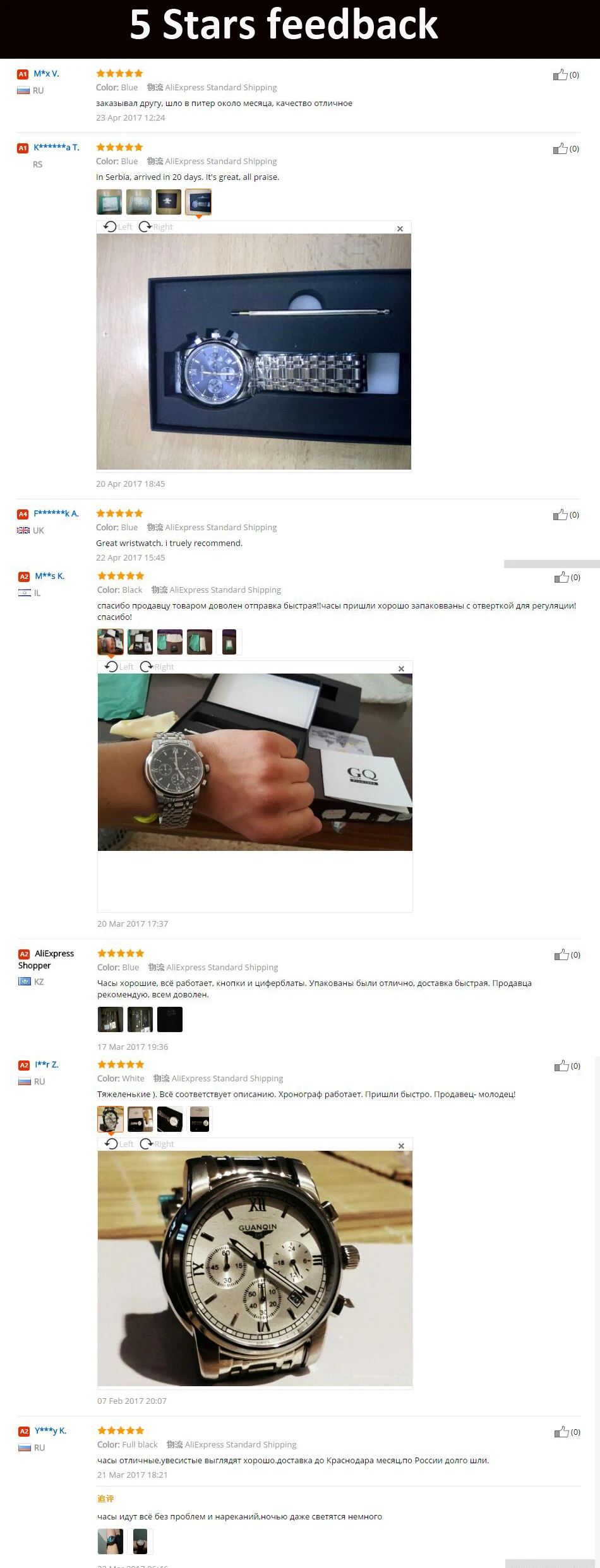Close the enlarged blue watch photo
Viewport: 600px width, 1568px height.
coord(400,229)
